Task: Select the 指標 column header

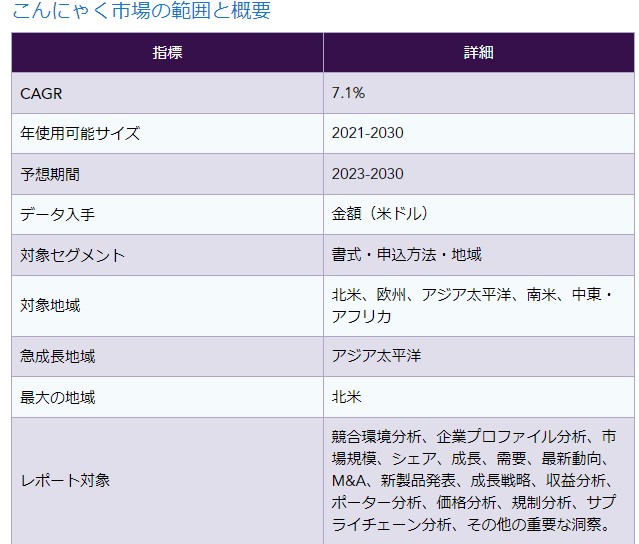Action: (x=167, y=52)
